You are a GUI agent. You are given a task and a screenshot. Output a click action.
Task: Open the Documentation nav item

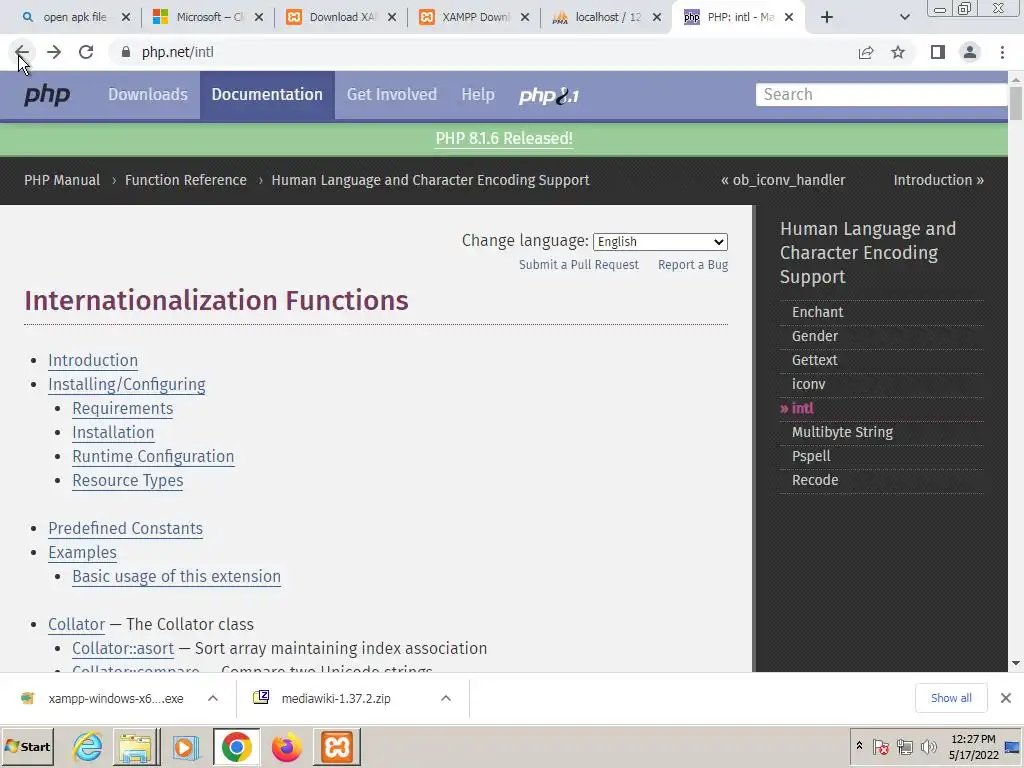[x=267, y=95]
